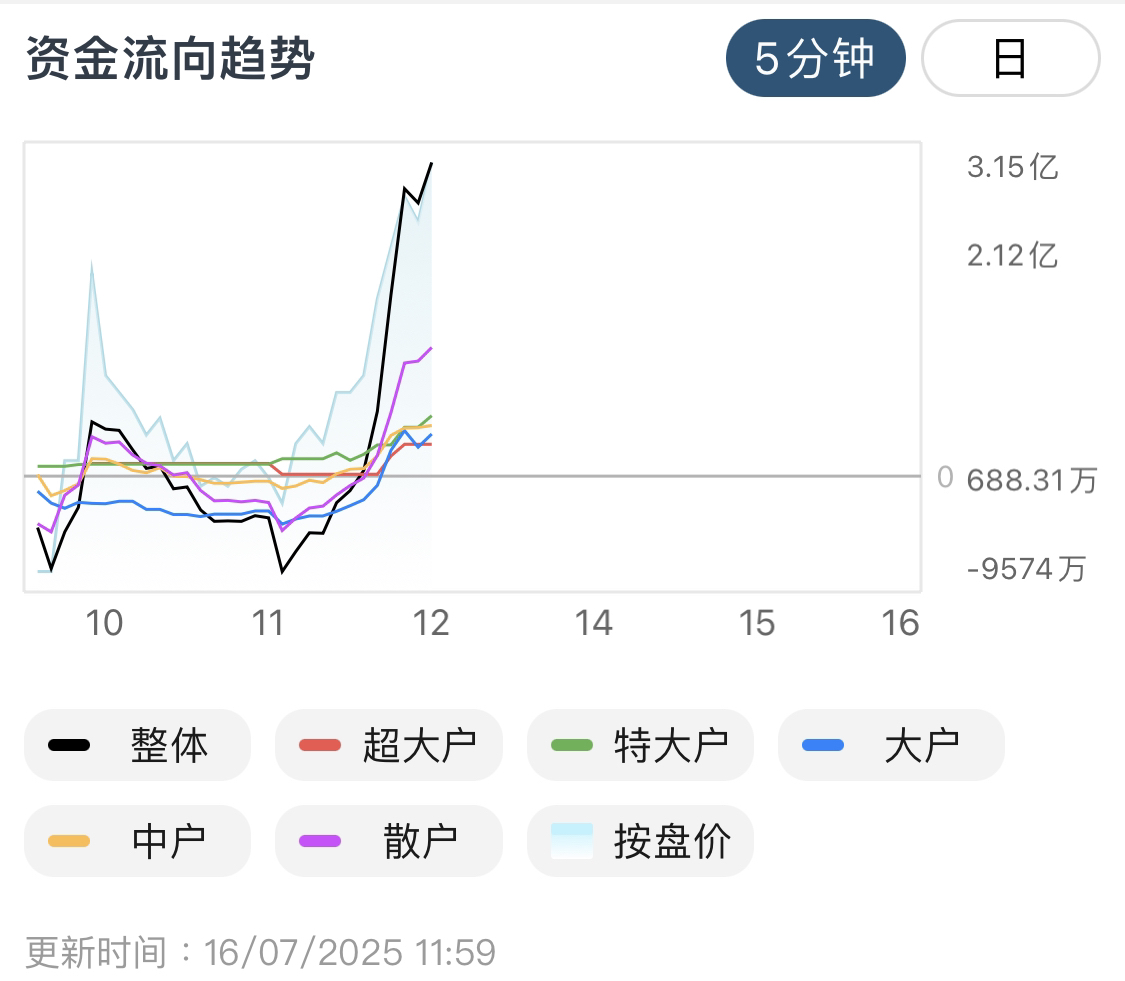Switch to the 日 tab
Viewport: 1125px width, 981px height.
1010,58
